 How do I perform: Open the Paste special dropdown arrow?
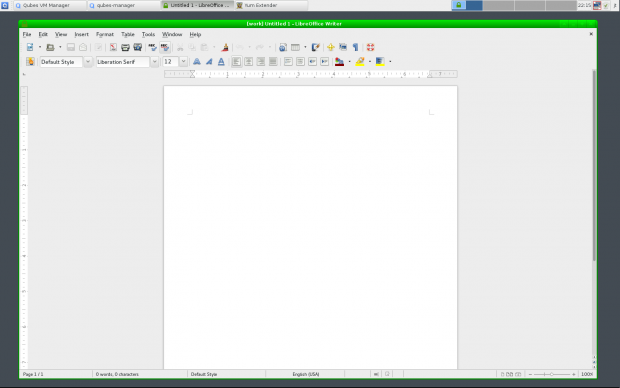click(x=214, y=47)
